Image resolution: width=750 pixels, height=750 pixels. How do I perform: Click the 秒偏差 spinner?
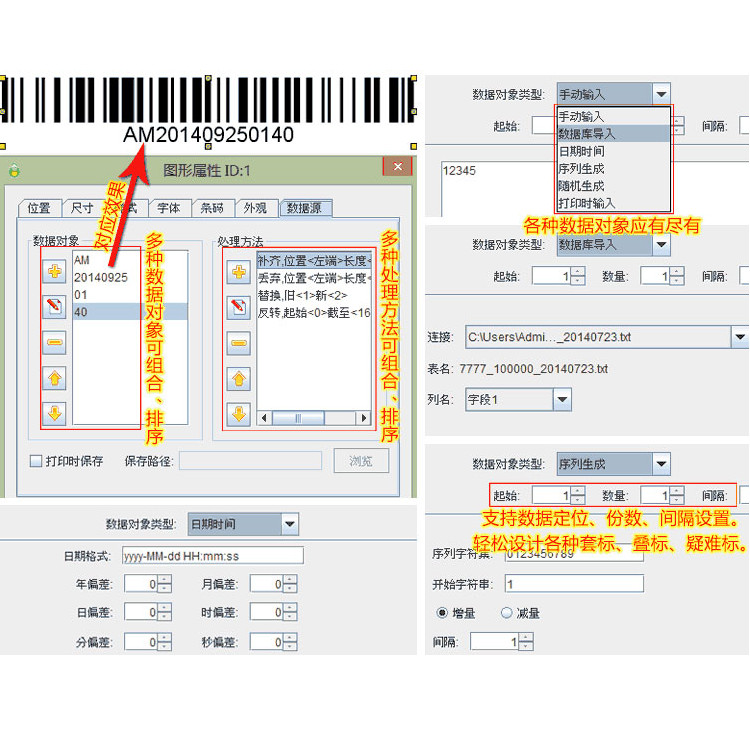(273, 642)
